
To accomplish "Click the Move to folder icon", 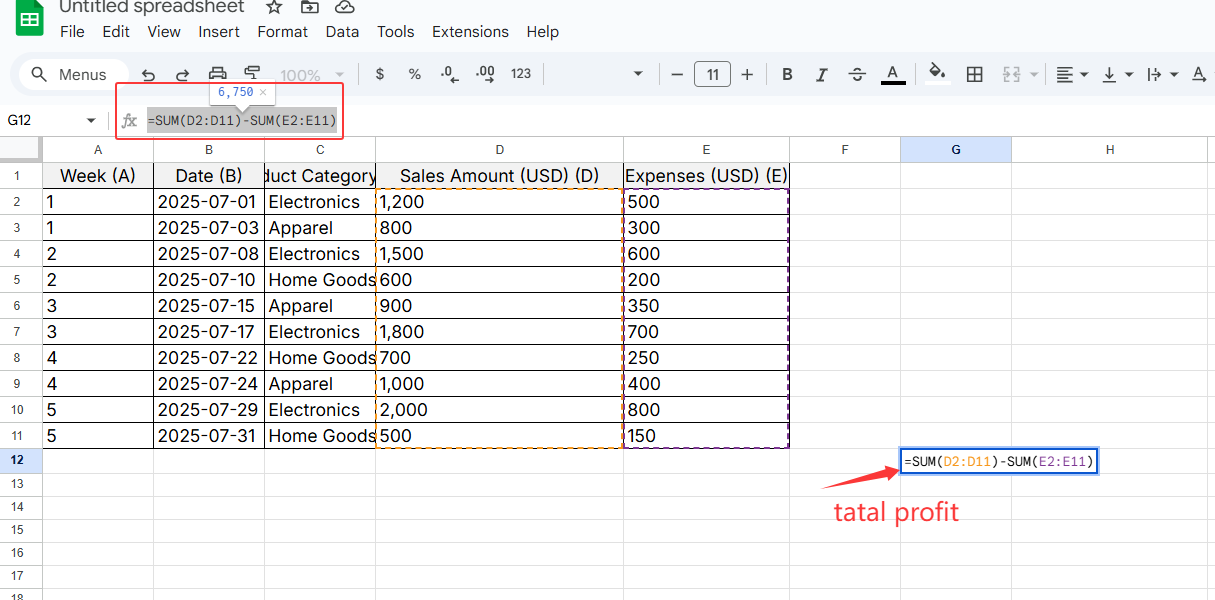I will (x=310, y=7).
